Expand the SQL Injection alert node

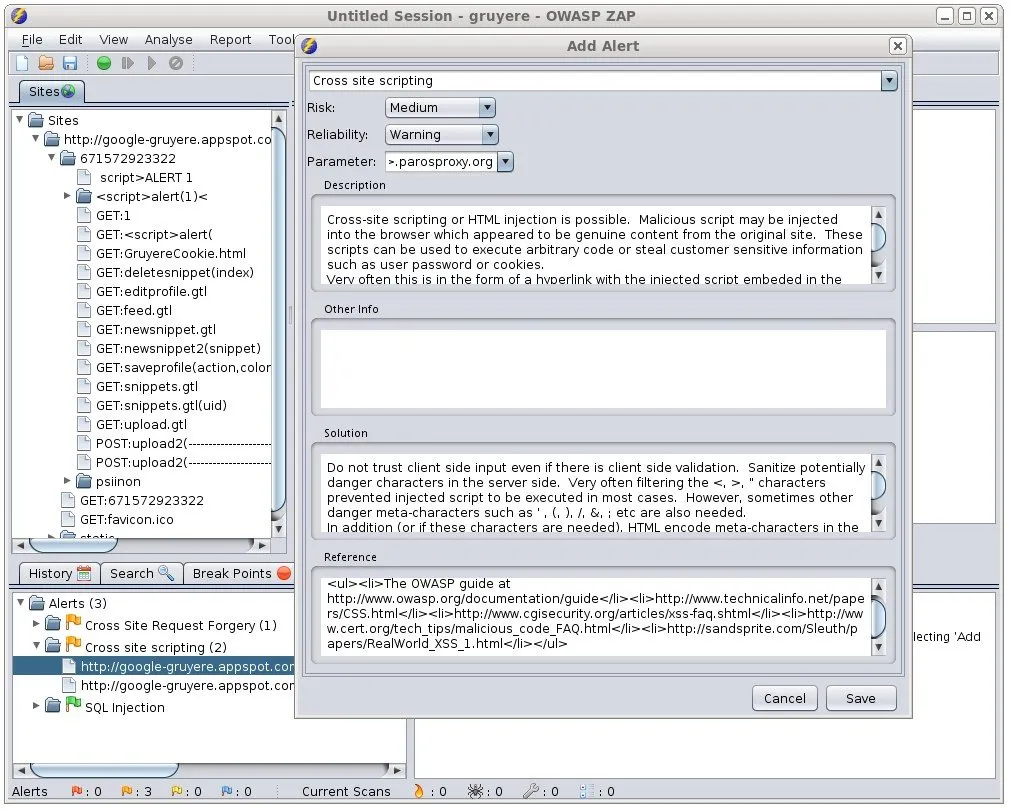(x=36, y=706)
